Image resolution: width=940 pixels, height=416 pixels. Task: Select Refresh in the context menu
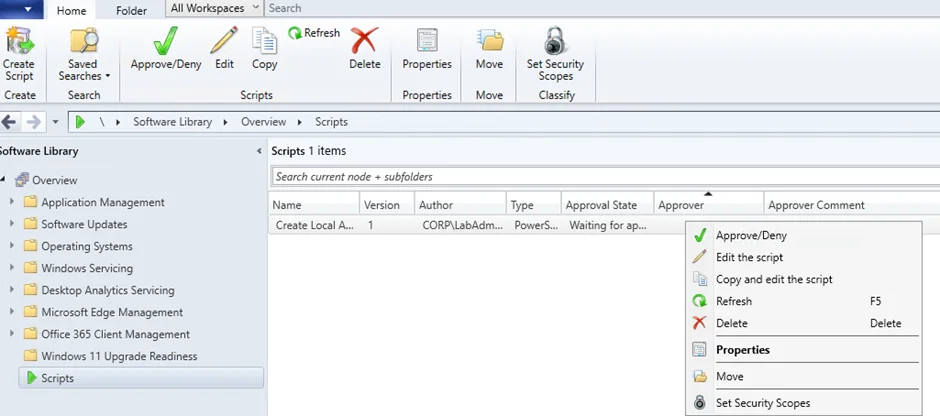(x=803, y=302)
